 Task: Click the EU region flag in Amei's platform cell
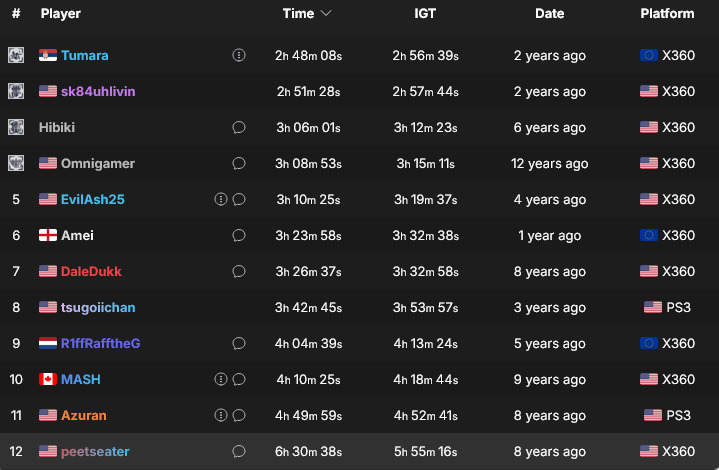649,235
